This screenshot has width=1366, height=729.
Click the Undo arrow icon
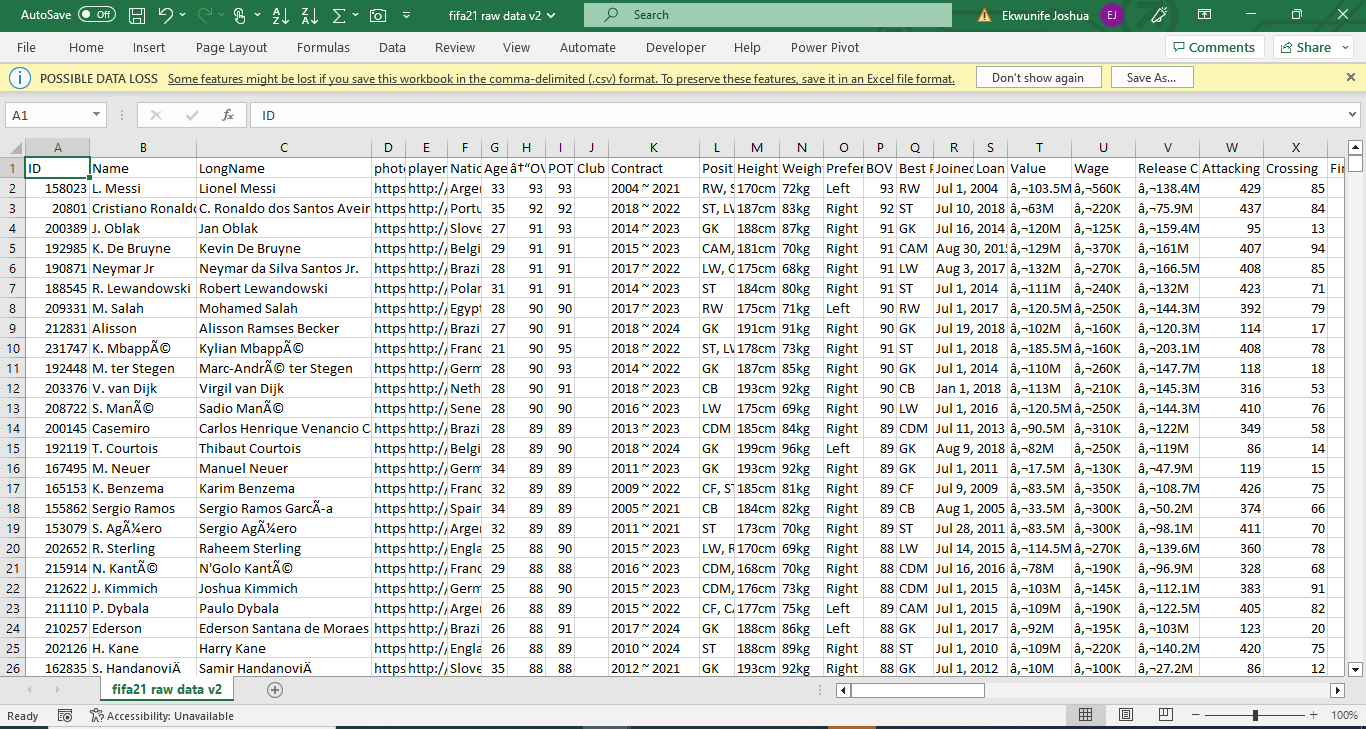[x=165, y=15]
